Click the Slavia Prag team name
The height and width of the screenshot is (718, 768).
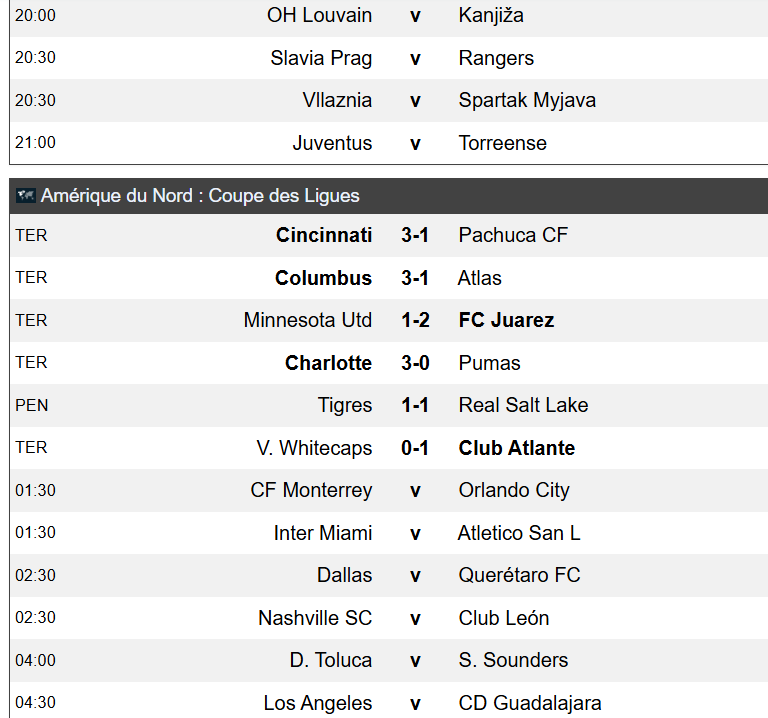[x=321, y=58]
